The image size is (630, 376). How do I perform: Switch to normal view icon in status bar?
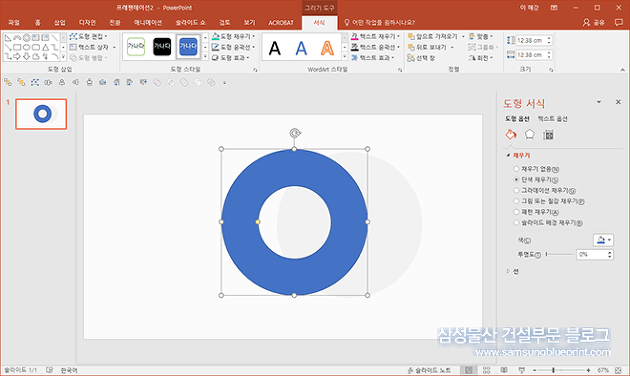point(468,370)
